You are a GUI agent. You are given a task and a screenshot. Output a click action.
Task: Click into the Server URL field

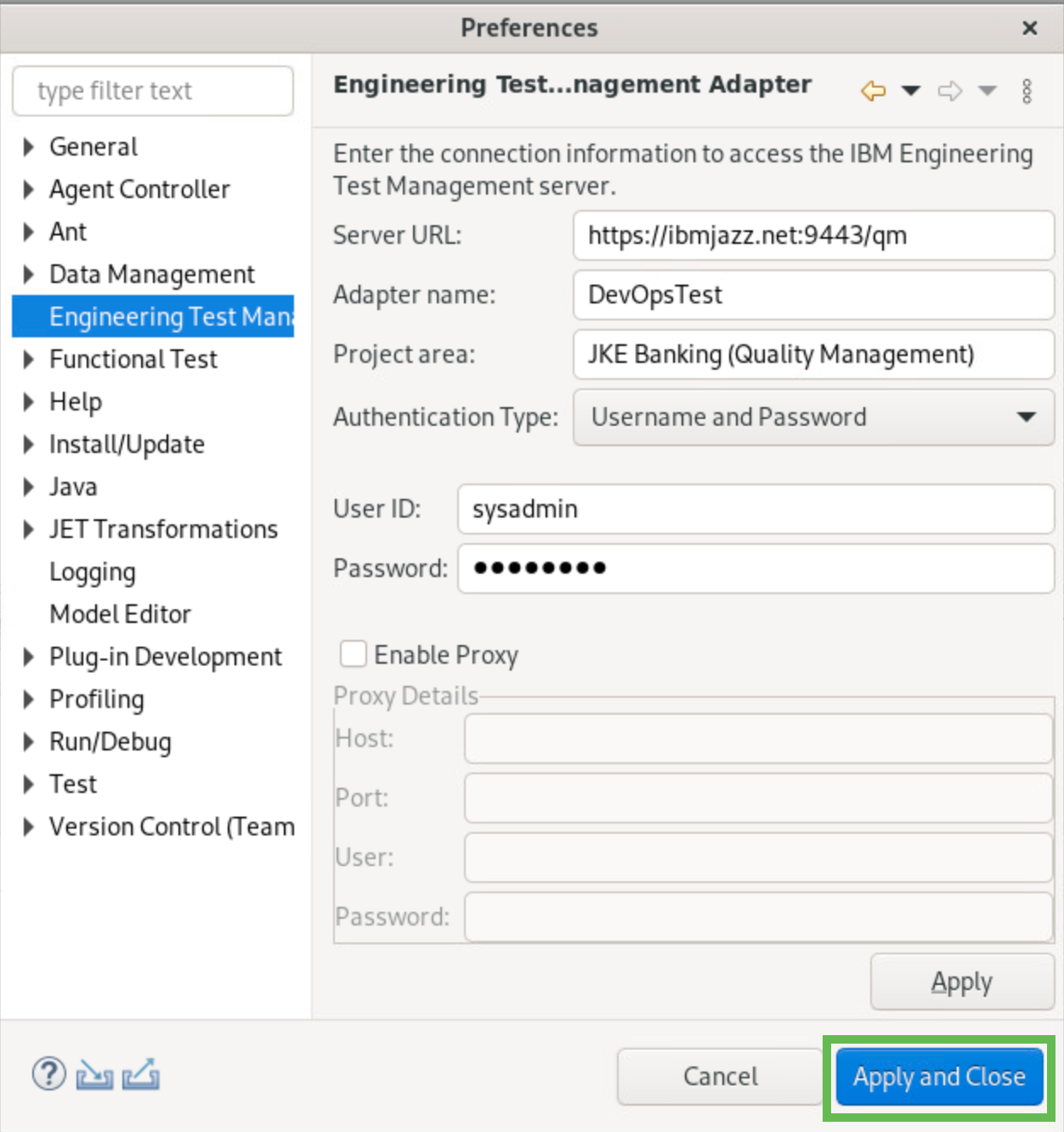pos(812,235)
